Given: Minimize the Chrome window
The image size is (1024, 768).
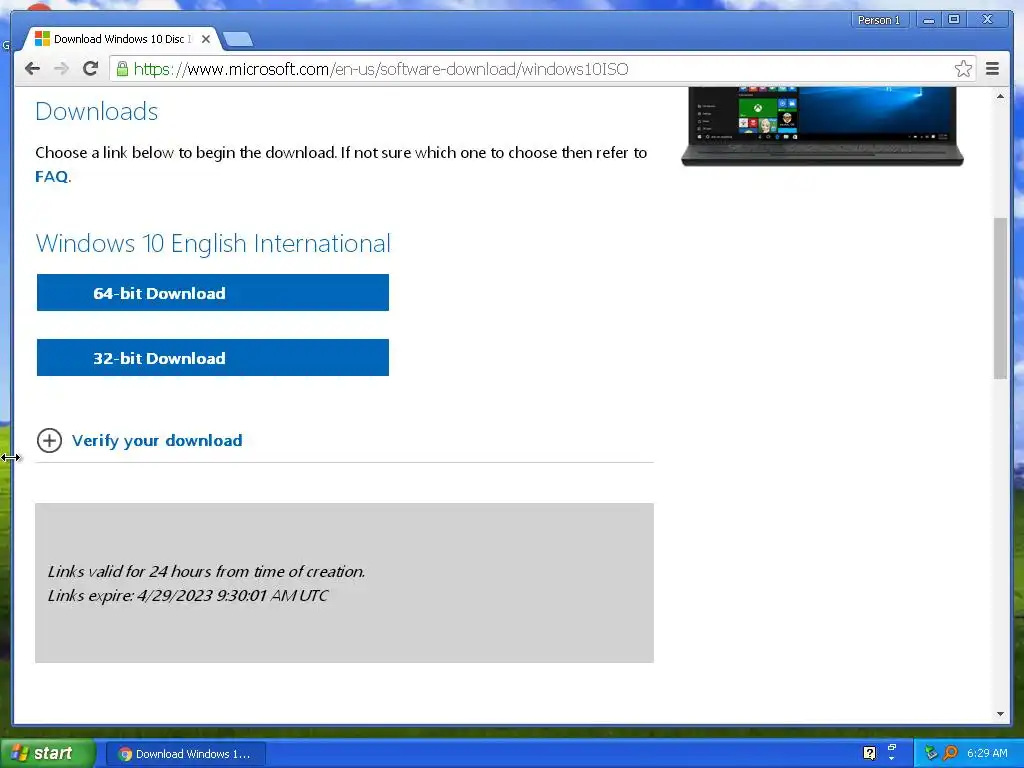Looking at the screenshot, I should click(929, 20).
